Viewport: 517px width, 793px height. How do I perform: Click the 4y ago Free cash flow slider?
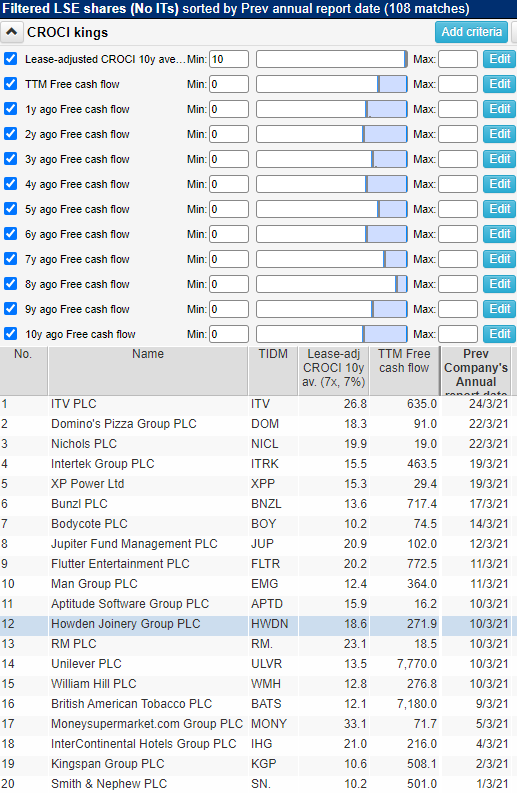(x=331, y=184)
